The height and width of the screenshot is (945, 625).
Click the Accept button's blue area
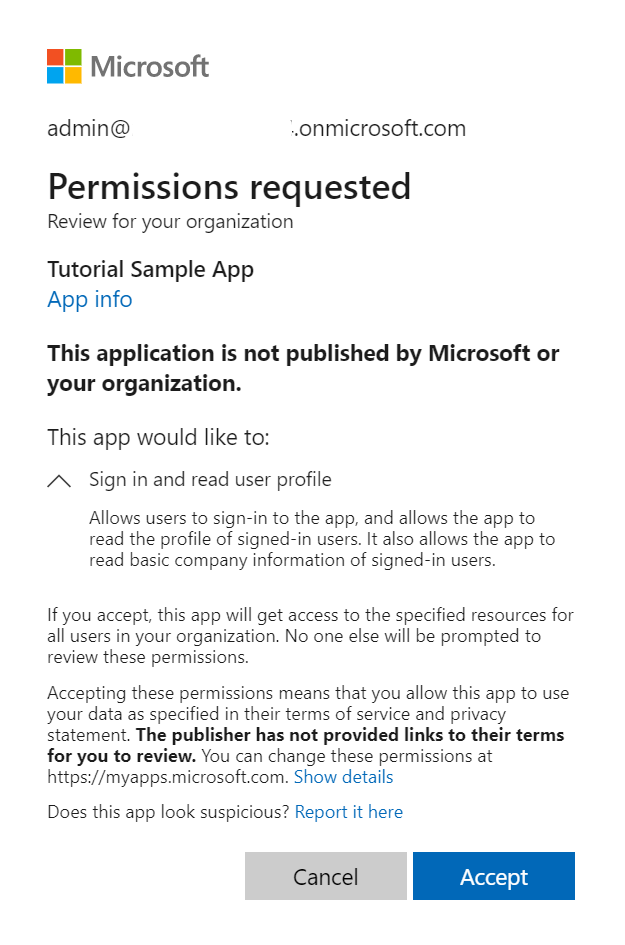(x=493, y=876)
